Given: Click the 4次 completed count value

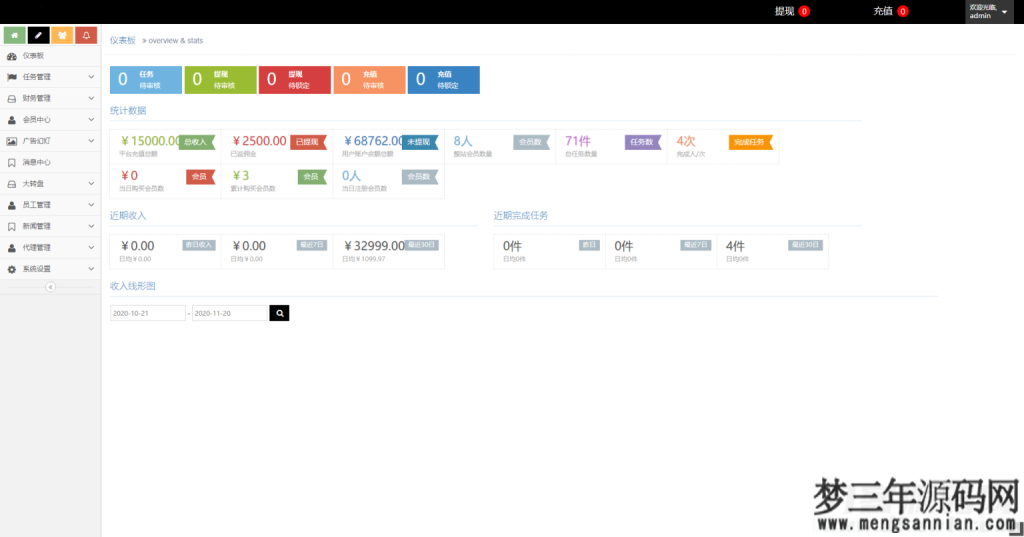Looking at the screenshot, I should click(686, 141).
